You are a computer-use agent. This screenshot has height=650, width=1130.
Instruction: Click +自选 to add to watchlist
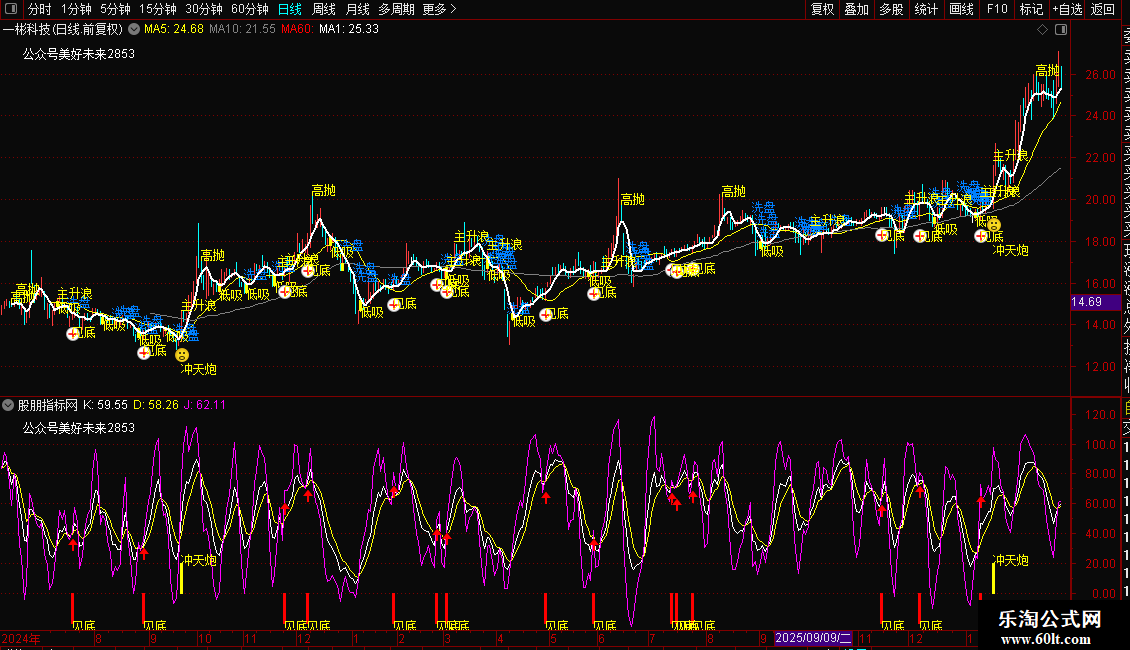(1066, 9)
